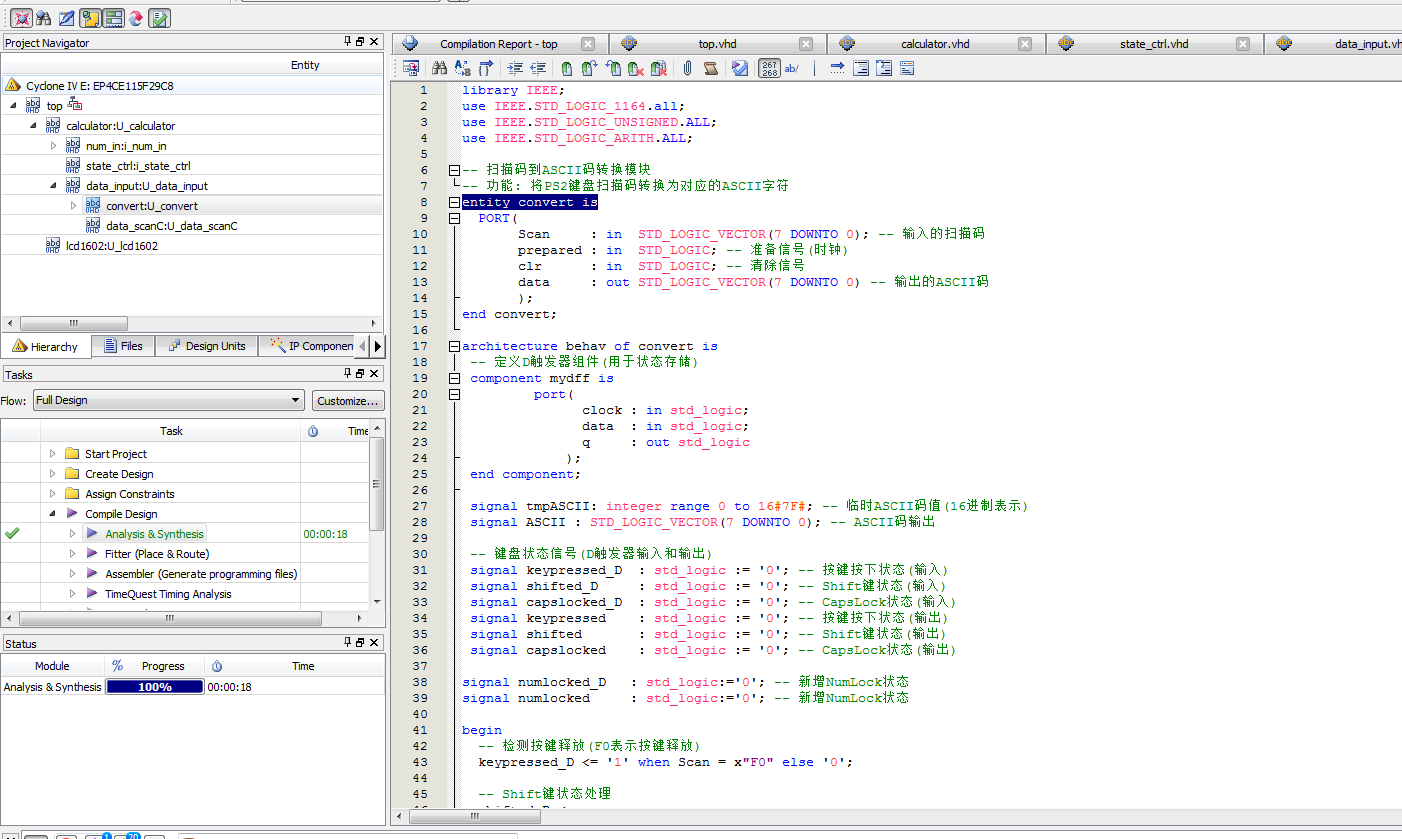Click the 100% progress bar in Status
Screen dimensions: 1402x839
point(155,687)
